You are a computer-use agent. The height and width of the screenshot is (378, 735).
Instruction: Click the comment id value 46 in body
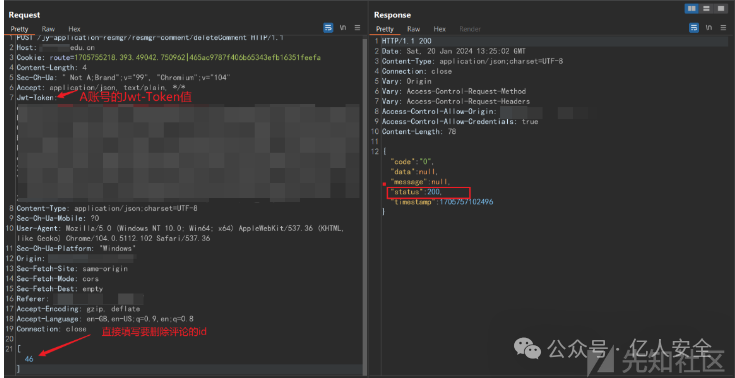tap(29, 359)
